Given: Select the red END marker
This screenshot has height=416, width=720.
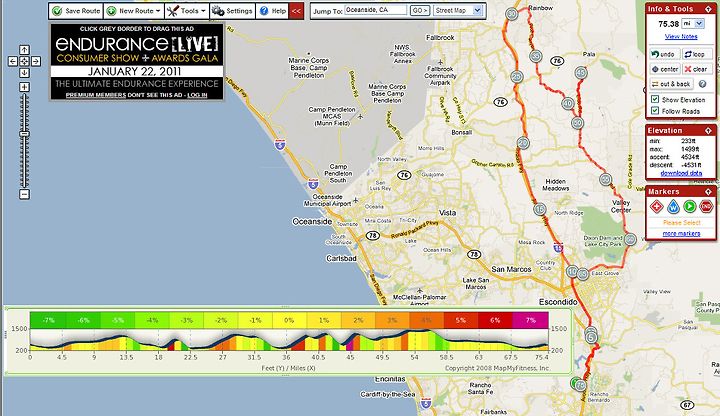Looking at the screenshot, I should coord(706,206).
